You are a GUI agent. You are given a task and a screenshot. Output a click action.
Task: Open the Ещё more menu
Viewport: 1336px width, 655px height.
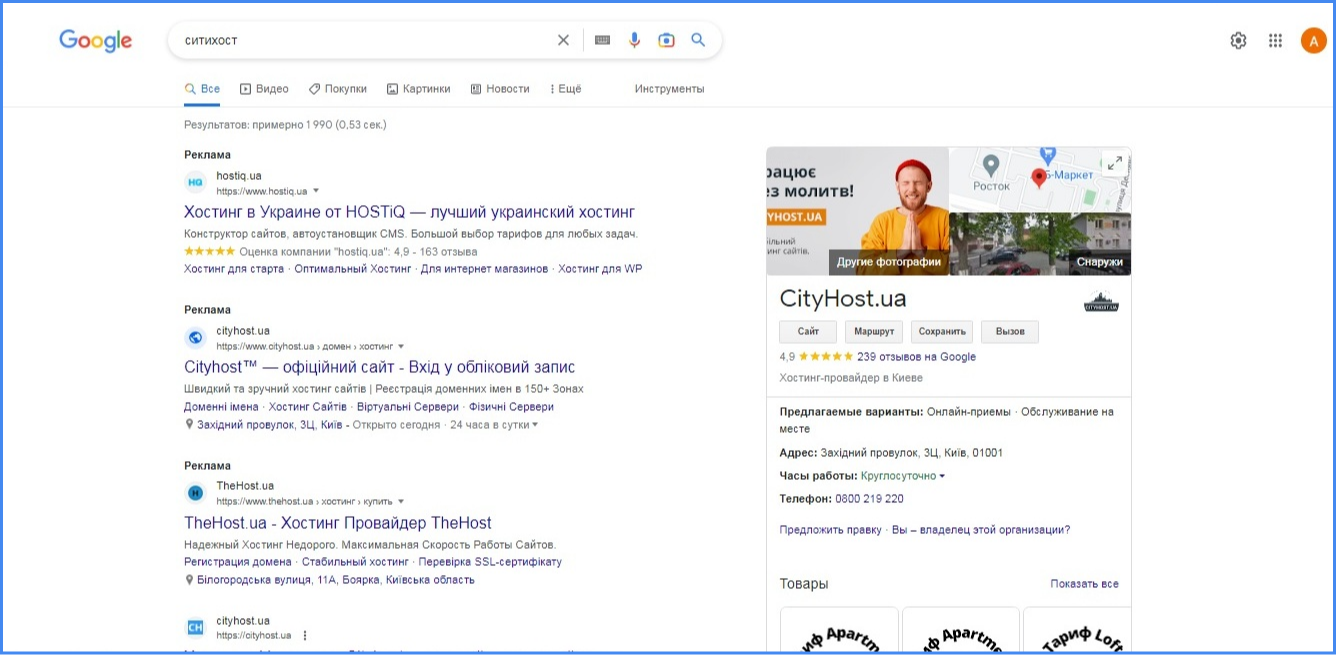click(565, 89)
